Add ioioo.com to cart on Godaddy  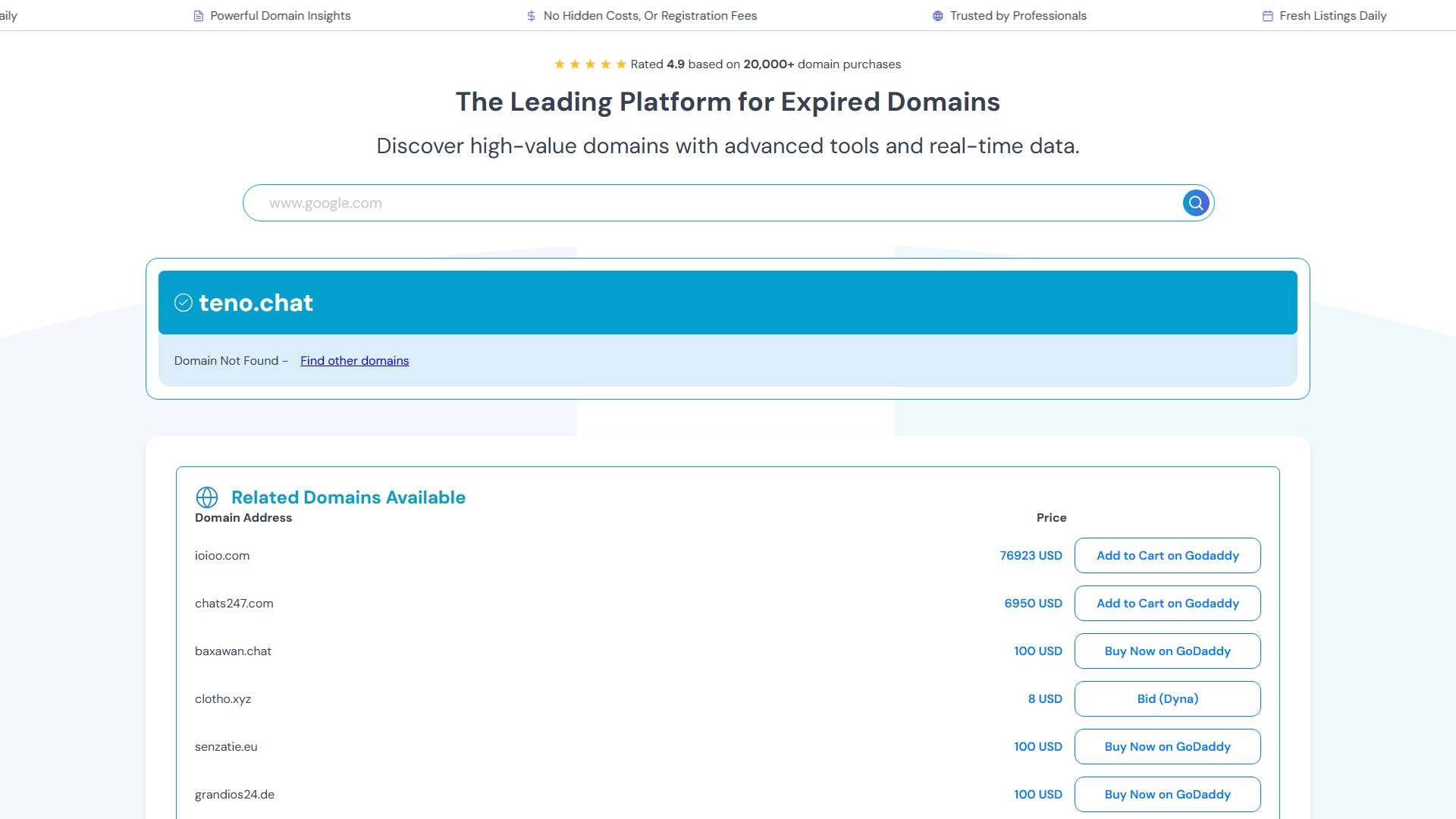[x=1167, y=556]
